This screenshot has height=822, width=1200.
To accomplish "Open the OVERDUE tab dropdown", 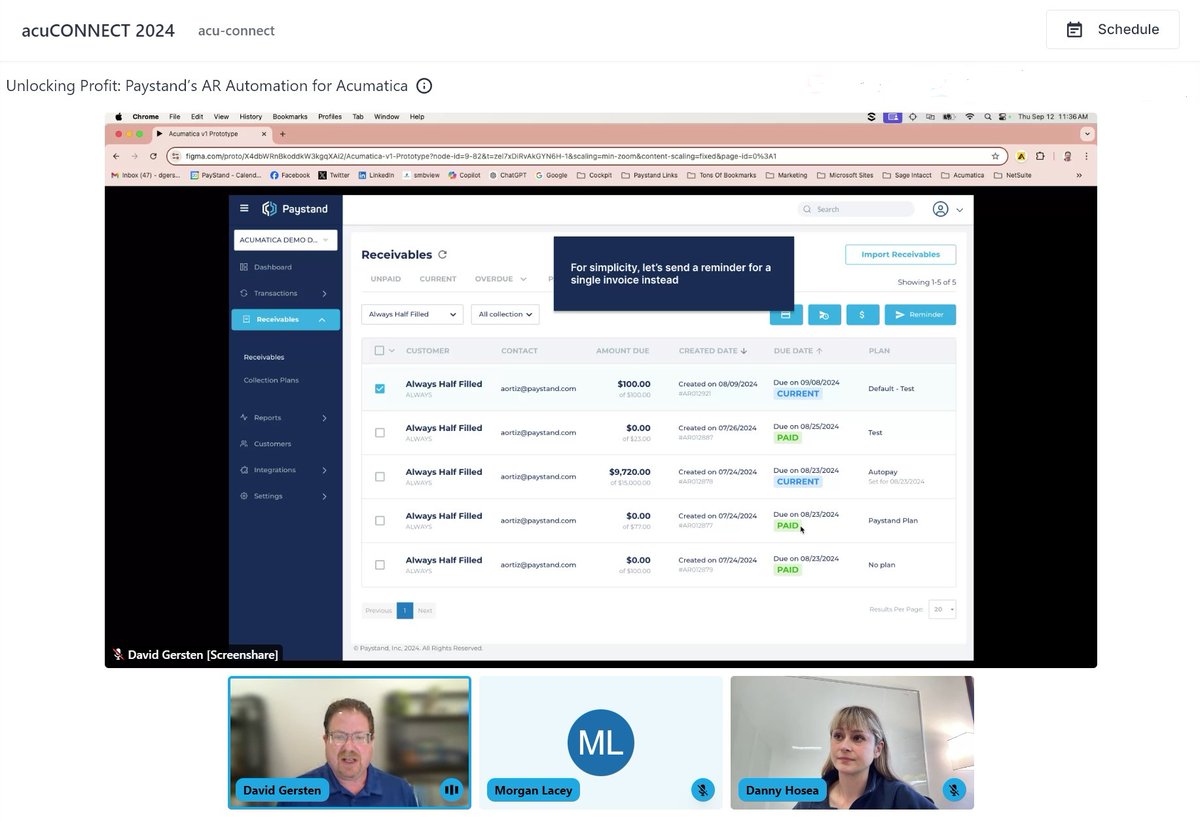I will click(501, 279).
